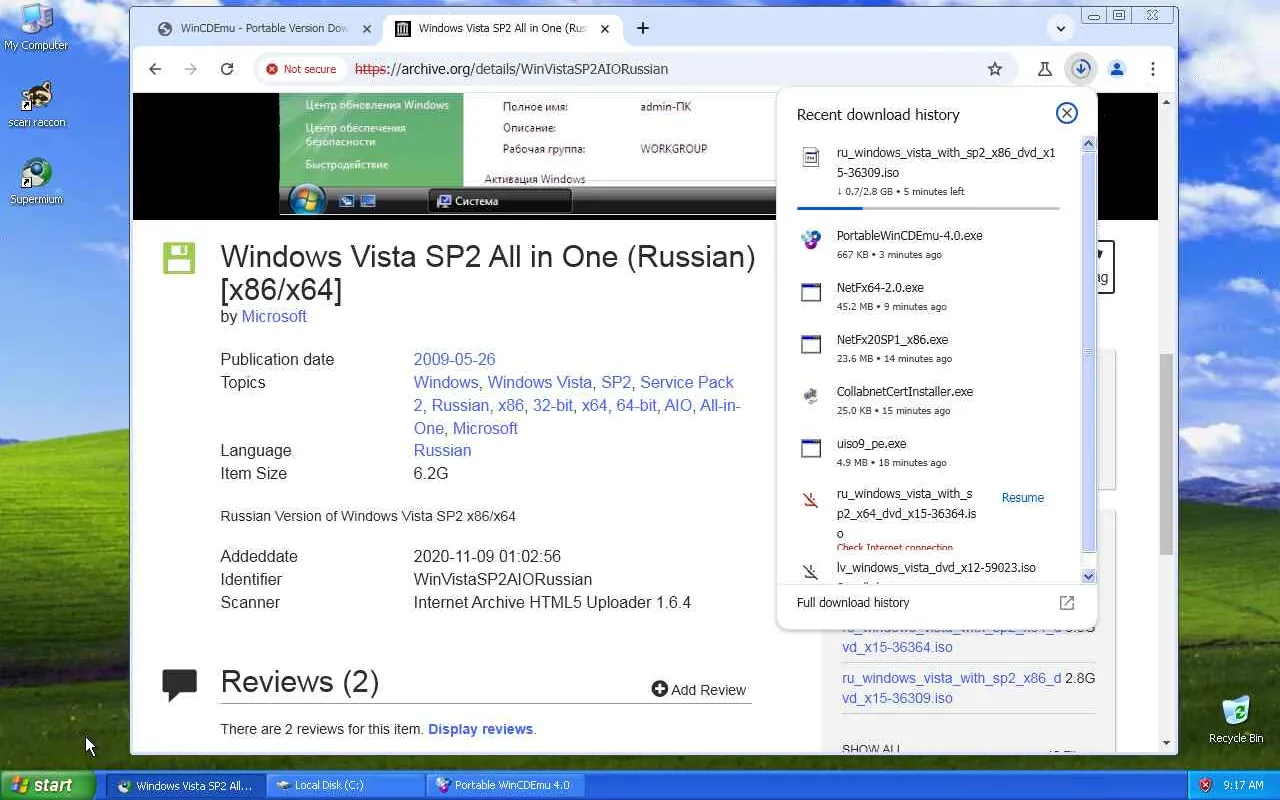The height and width of the screenshot is (800, 1280).
Task: Click the Russian language value link
Action: tap(442, 450)
